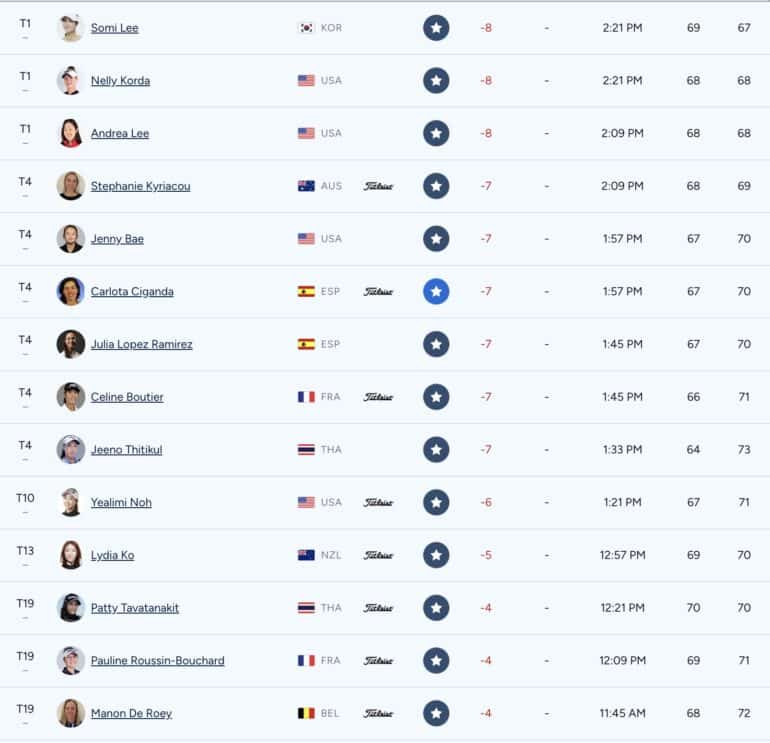Expand the row under Somi Lee's T1 position
The width and height of the screenshot is (770, 743).
[x=25, y=38]
